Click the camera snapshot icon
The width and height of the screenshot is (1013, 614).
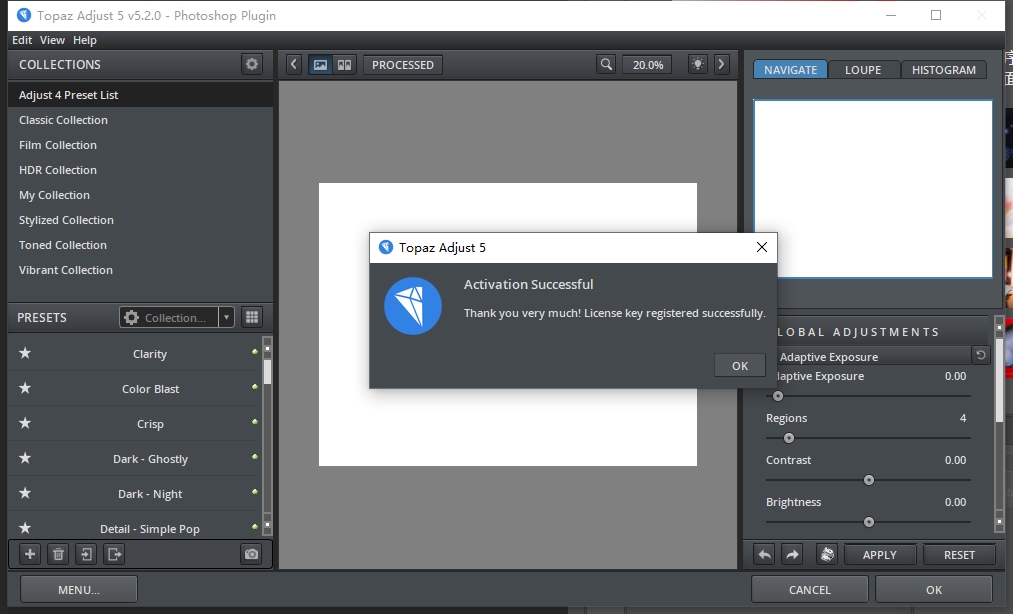(x=252, y=554)
